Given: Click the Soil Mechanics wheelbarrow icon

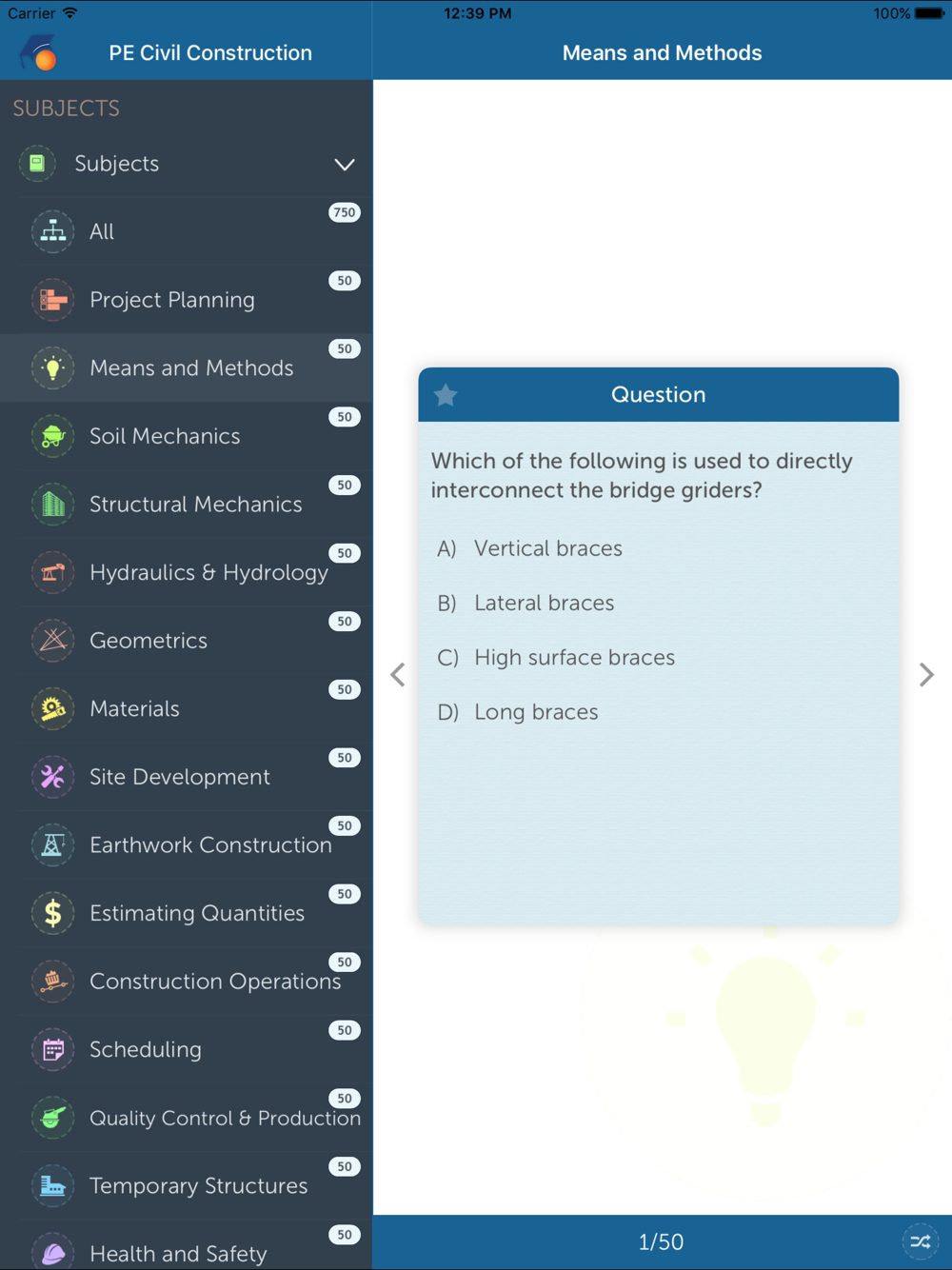Looking at the screenshot, I should (53, 436).
